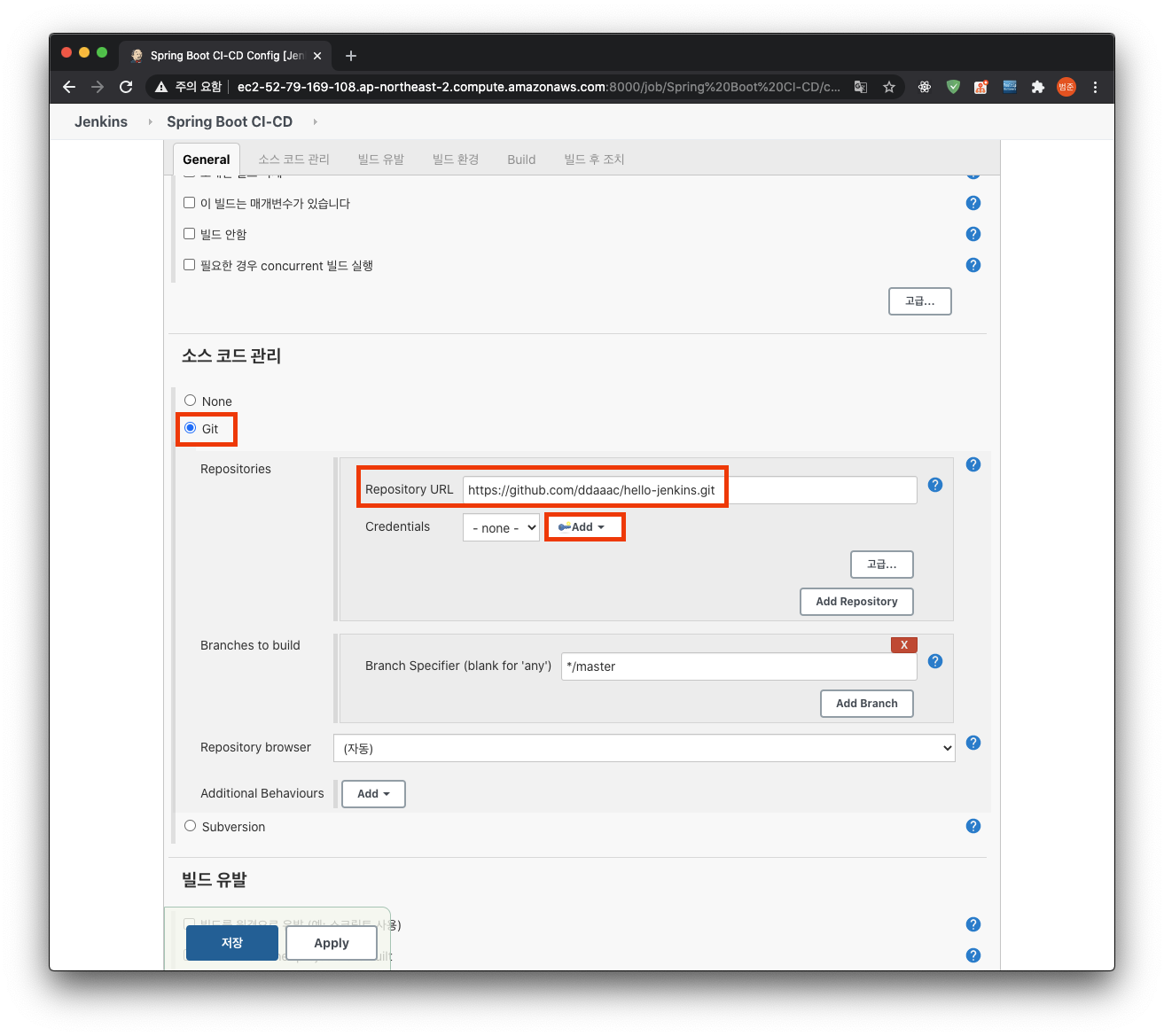1164x1036 pixels.
Task: Open Additional Behaviours Add dropdown
Action: click(373, 794)
